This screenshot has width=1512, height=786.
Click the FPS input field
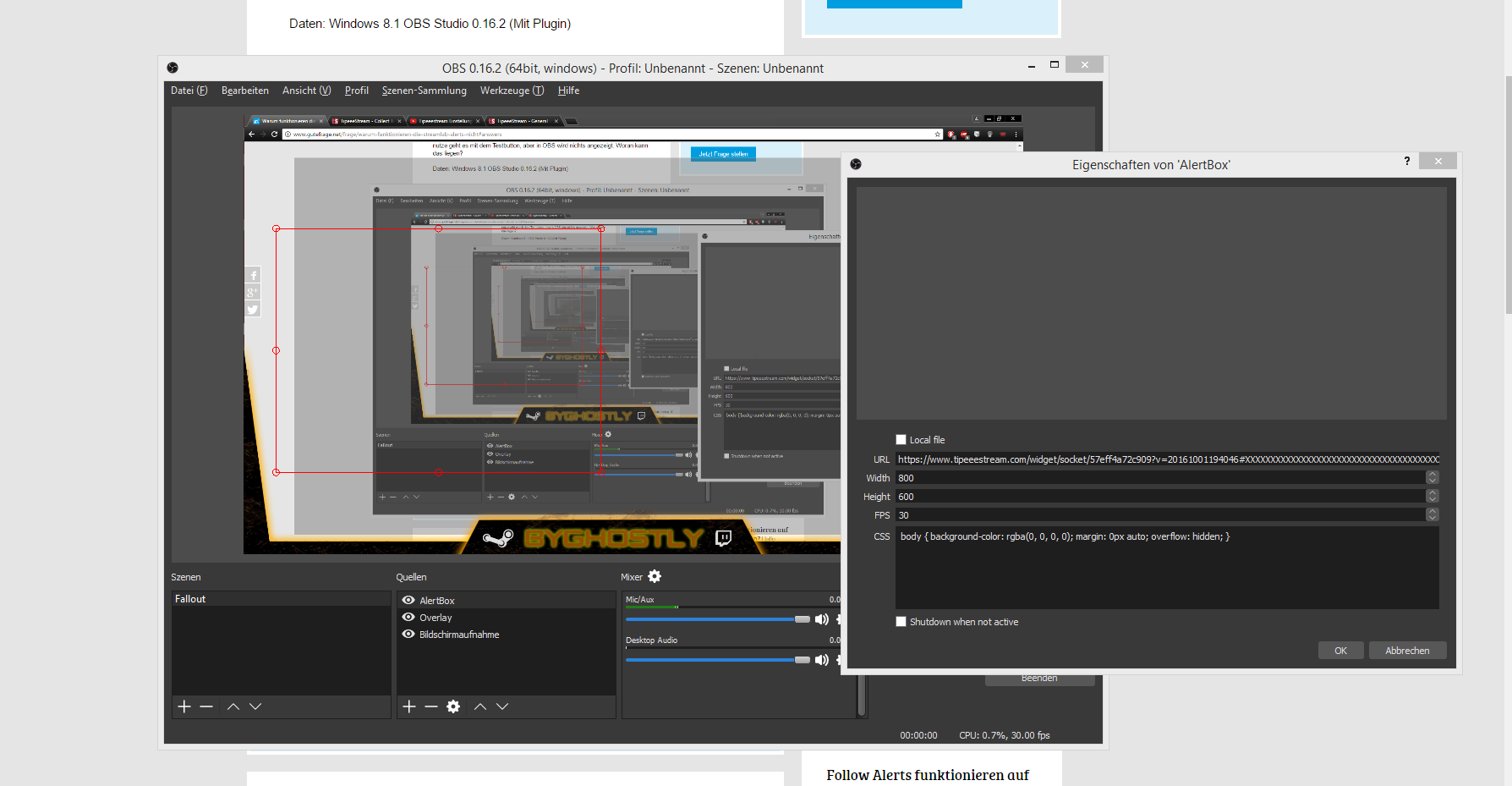(x=1161, y=515)
